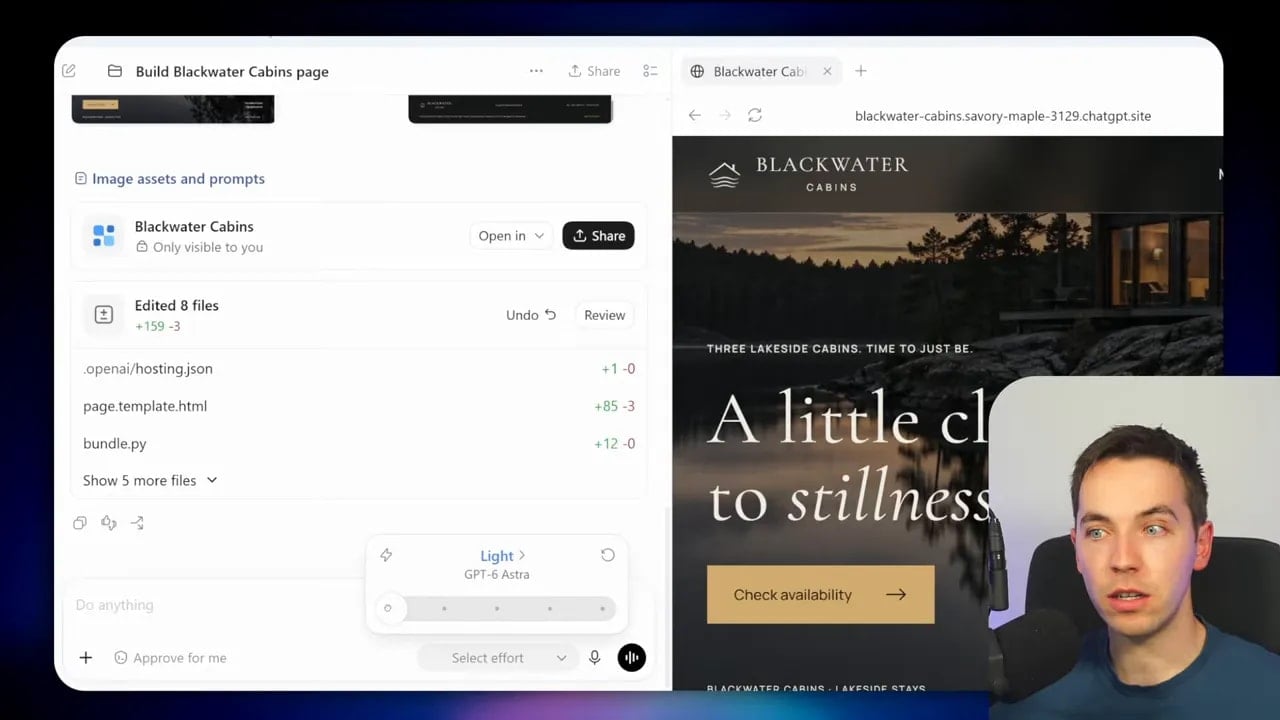Close the Blackwater Cabins browser tab
The image size is (1280, 720).
pyautogui.click(x=827, y=71)
